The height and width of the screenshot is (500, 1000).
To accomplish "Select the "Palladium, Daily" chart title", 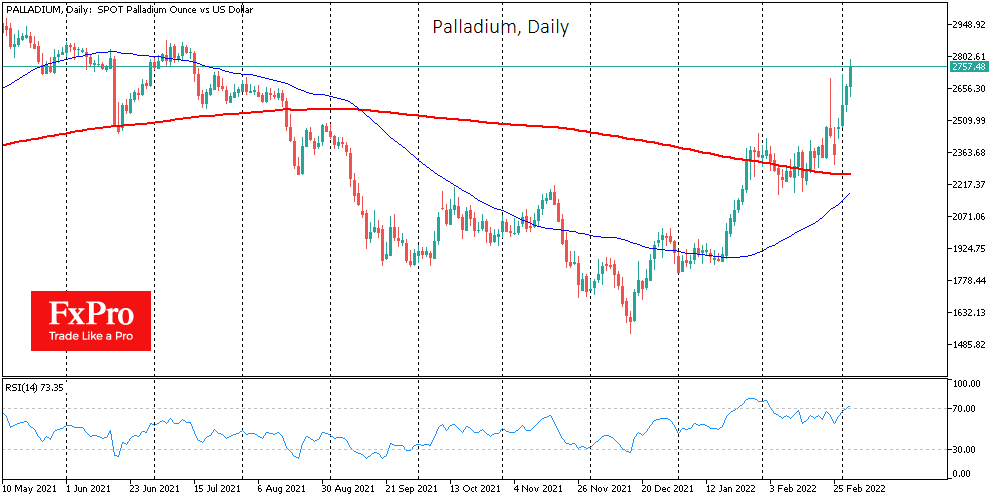I will coord(500,27).
